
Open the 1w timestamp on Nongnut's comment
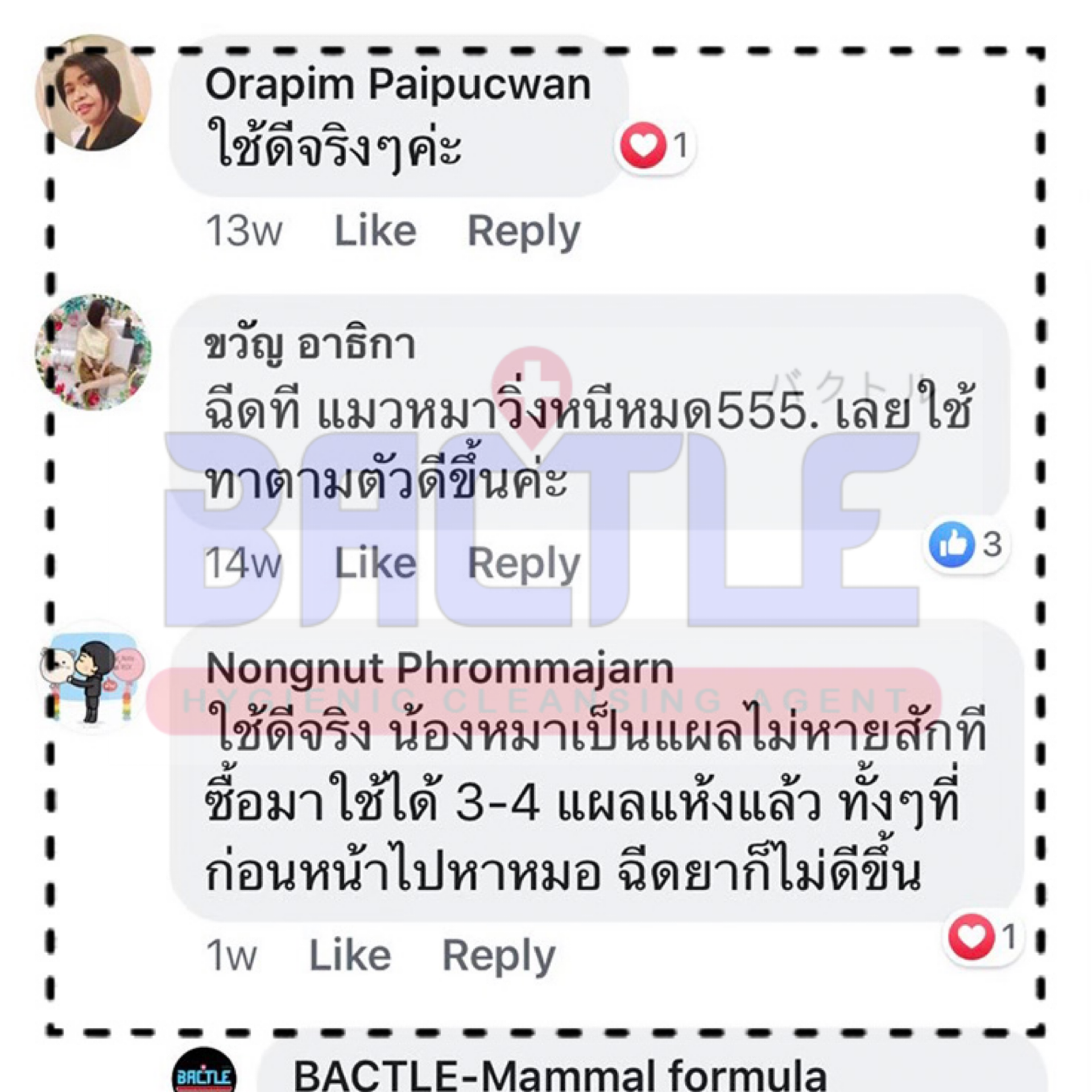click(x=231, y=955)
